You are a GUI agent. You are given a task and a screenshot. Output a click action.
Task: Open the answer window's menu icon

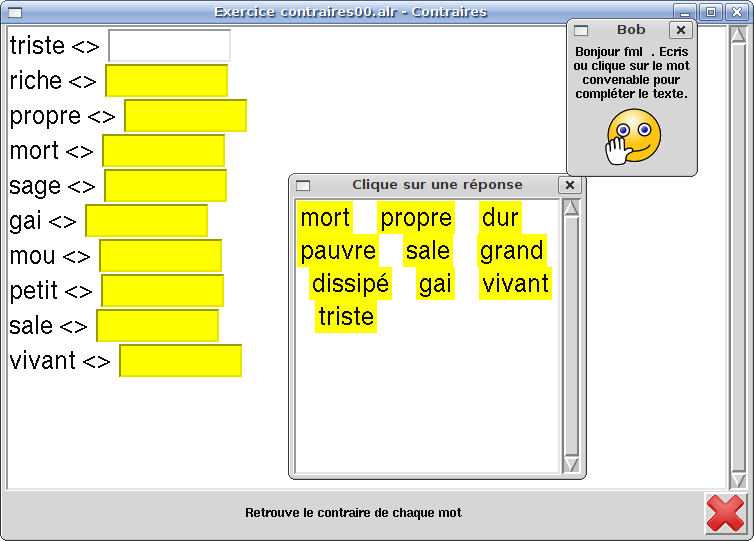303,186
